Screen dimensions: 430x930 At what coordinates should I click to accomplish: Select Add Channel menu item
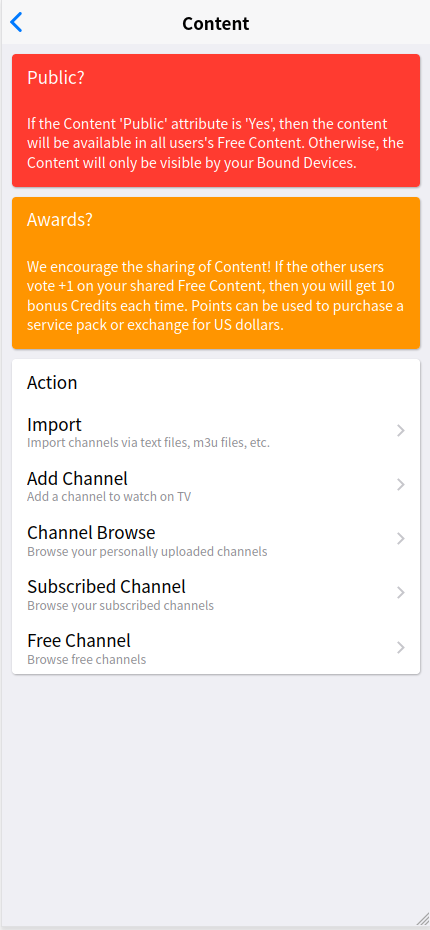(x=216, y=486)
